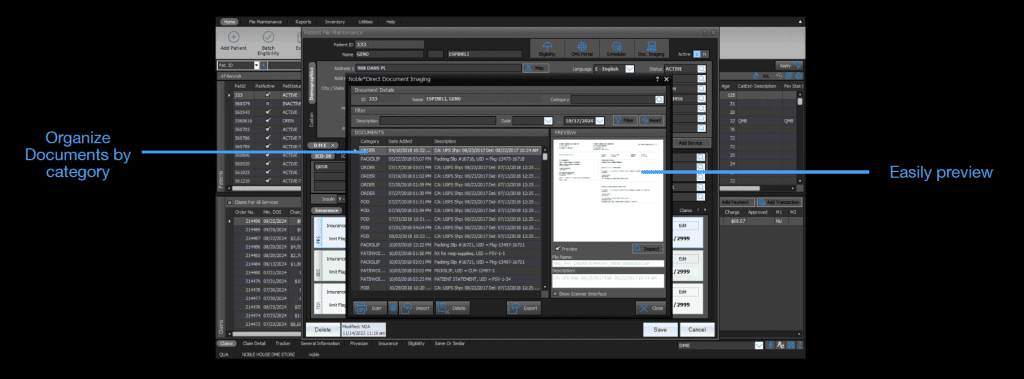
Task: Click the help question mark in Document Imaging
Action: (x=657, y=78)
